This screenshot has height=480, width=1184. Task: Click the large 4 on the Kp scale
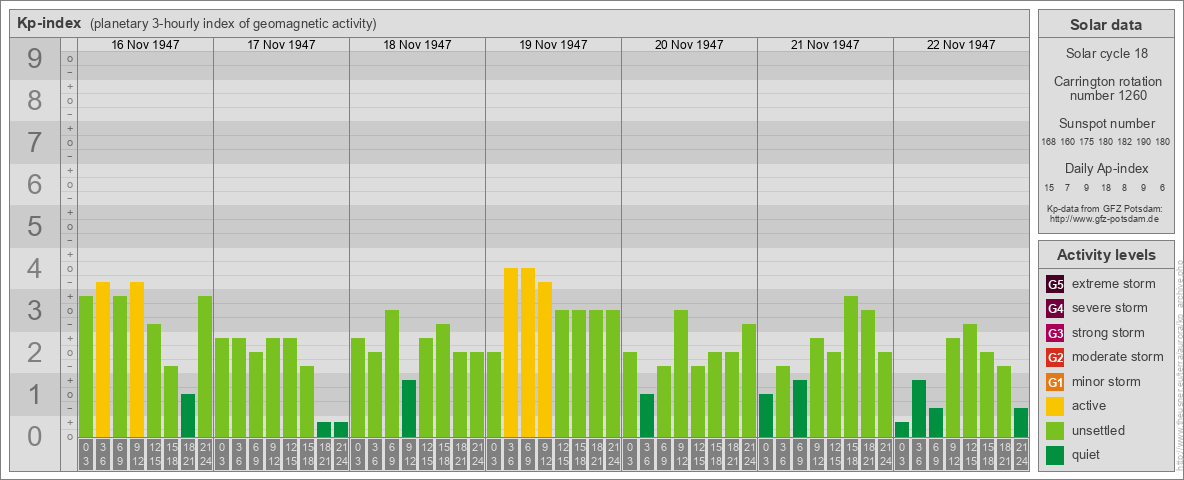coord(34,269)
